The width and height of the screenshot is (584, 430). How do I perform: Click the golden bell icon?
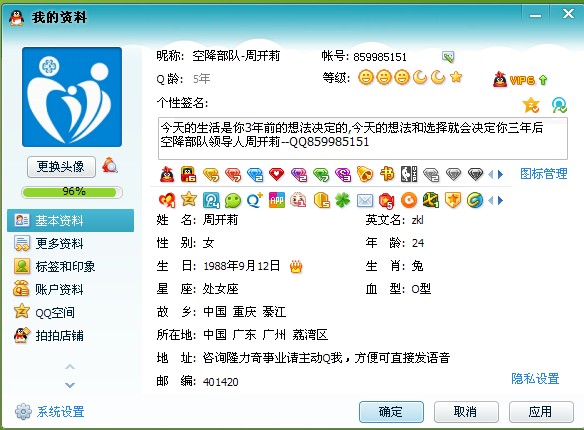click(365, 174)
